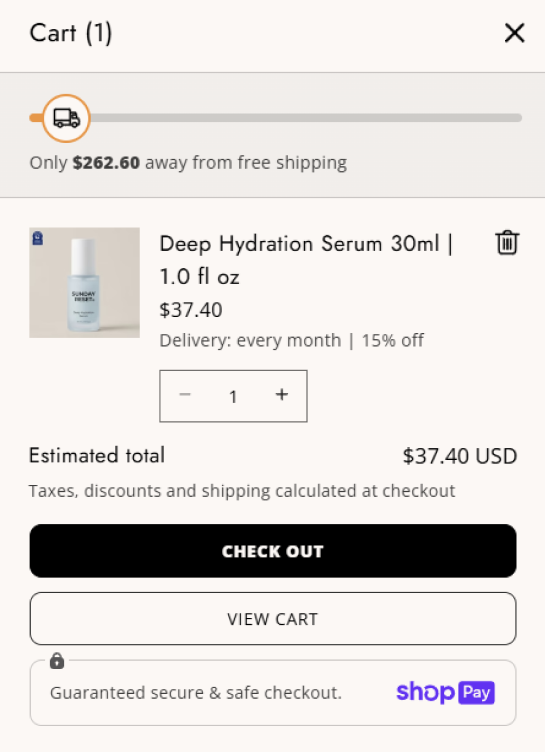
Task: Click the padlock secure checkout icon
Action: pyautogui.click(x=57, y=660)
